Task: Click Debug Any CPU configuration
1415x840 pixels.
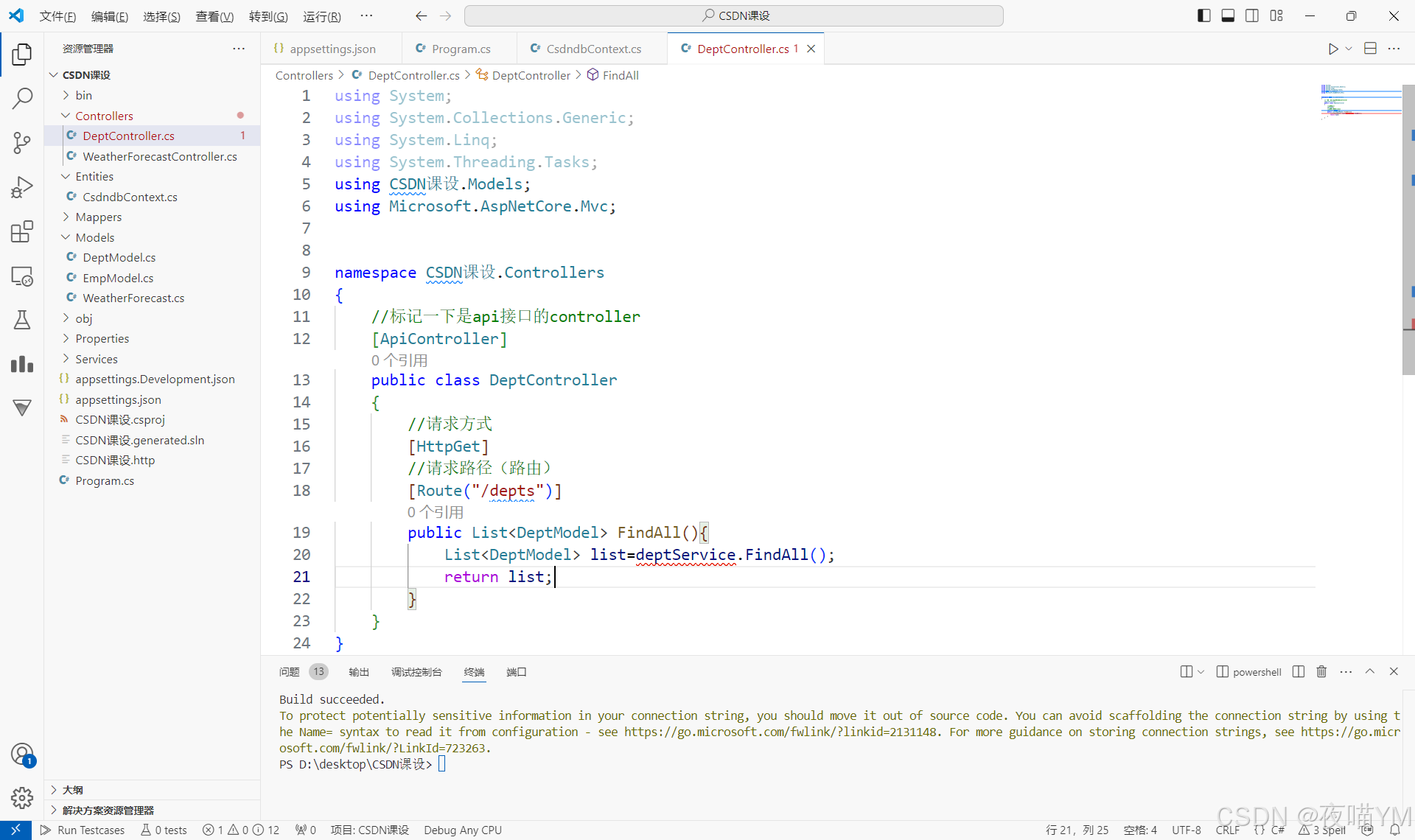Action: [x=463, y=830]
